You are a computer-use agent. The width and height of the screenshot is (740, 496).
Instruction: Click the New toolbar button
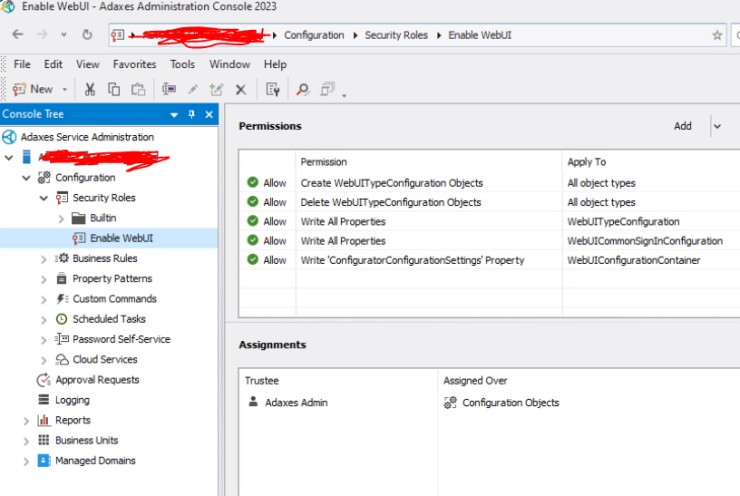coord(33,89)
